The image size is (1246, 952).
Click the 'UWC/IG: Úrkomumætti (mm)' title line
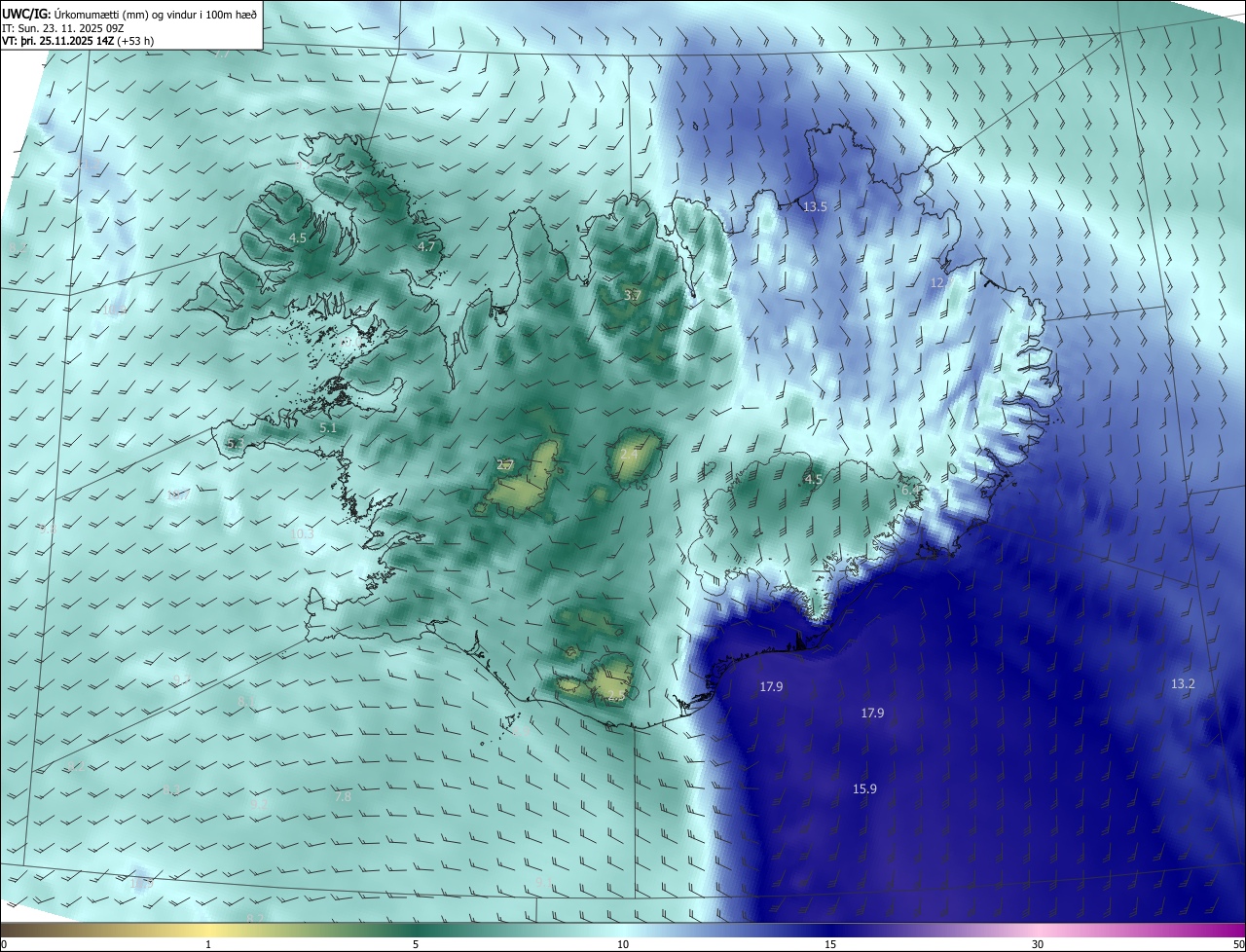(x=129, y=13)
